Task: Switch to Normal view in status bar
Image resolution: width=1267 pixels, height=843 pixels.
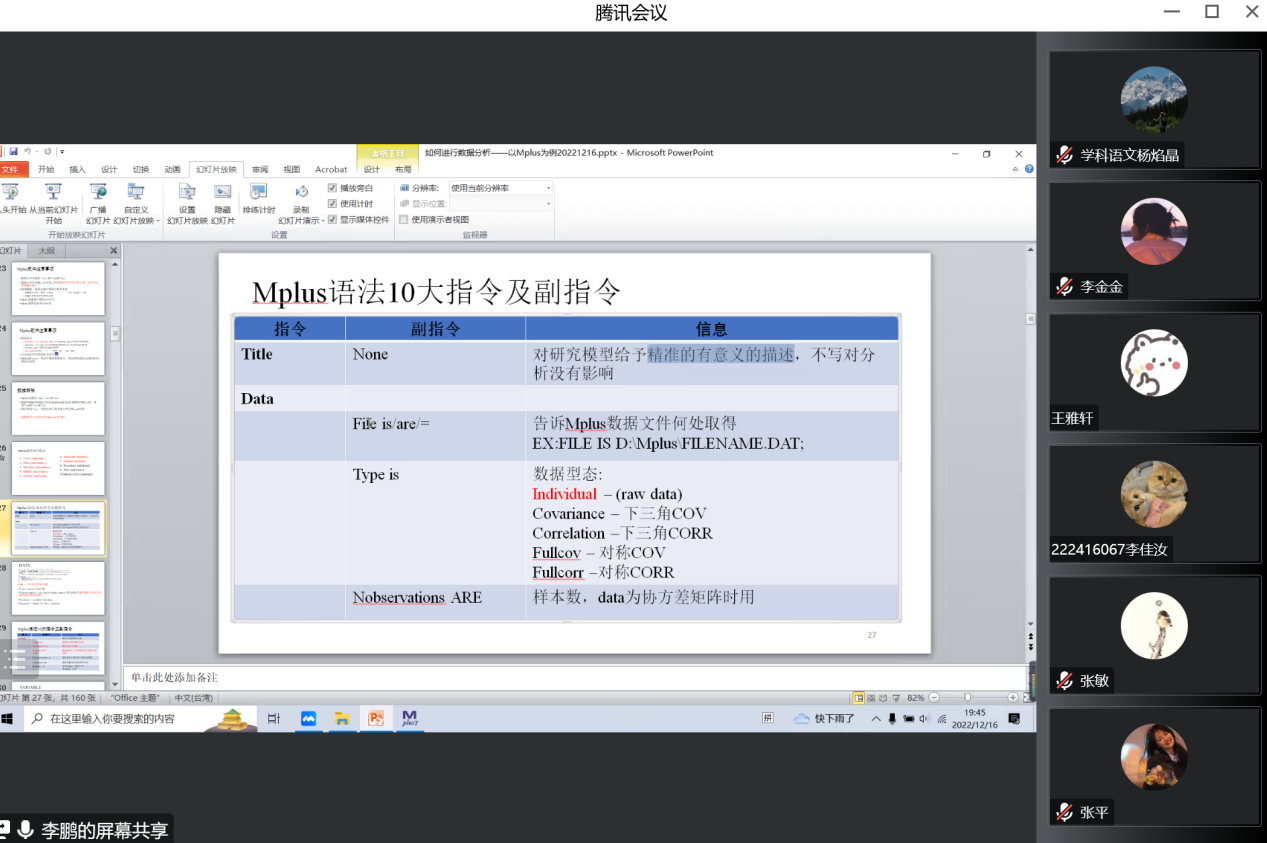Action: 858,698
